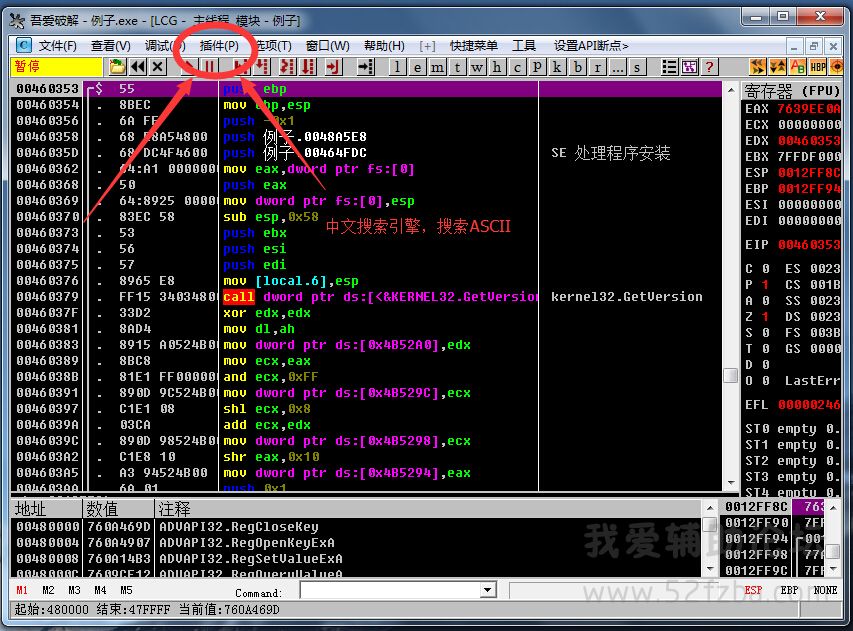Select the call GetVersion line at 00460379
The width and height of the screenshot is (853, 631).
[367, 297]
